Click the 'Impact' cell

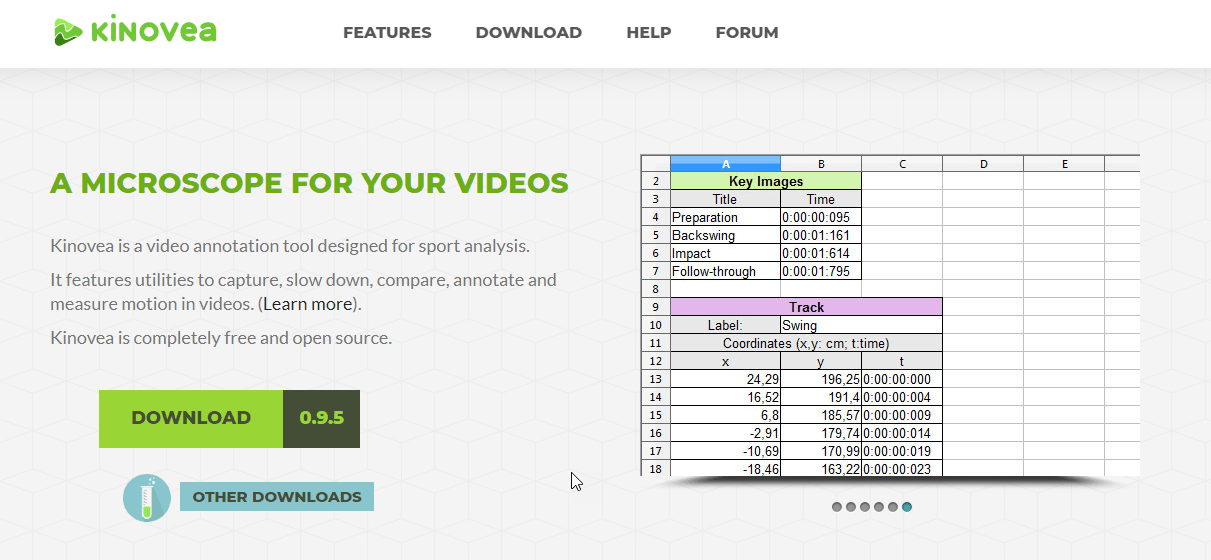(x=725, y=253)
